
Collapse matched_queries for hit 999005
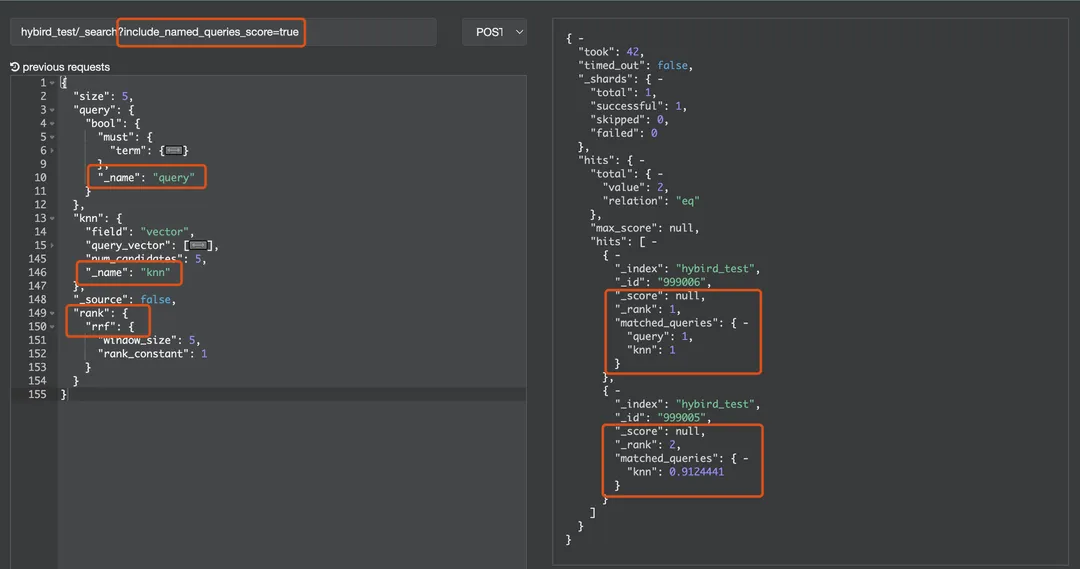(x=745, y=458)
